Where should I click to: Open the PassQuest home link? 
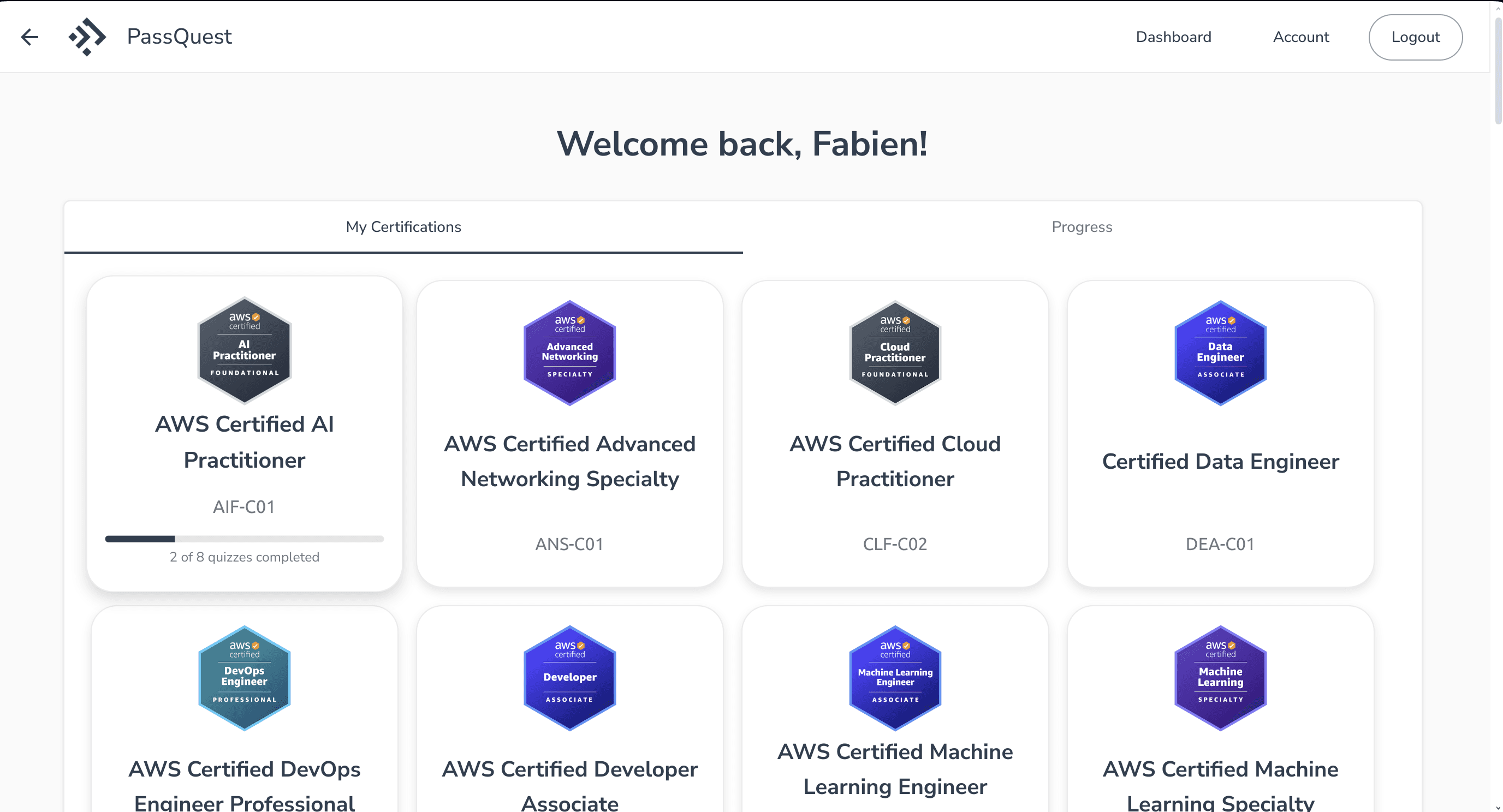pos(179,36)
